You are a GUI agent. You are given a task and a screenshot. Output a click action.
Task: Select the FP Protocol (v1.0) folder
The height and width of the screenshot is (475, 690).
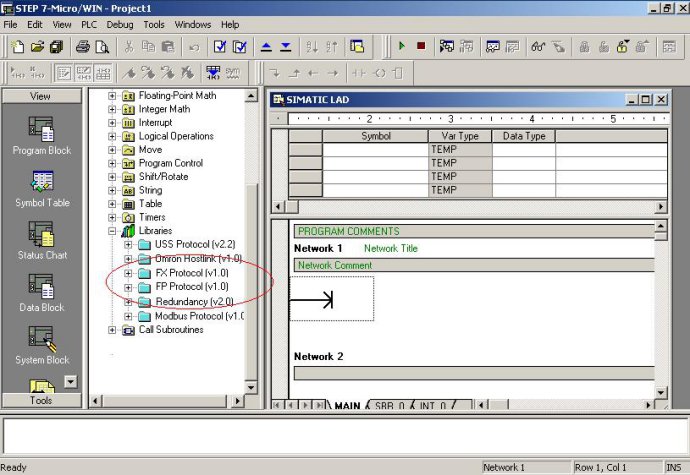[x=192, y=287]
